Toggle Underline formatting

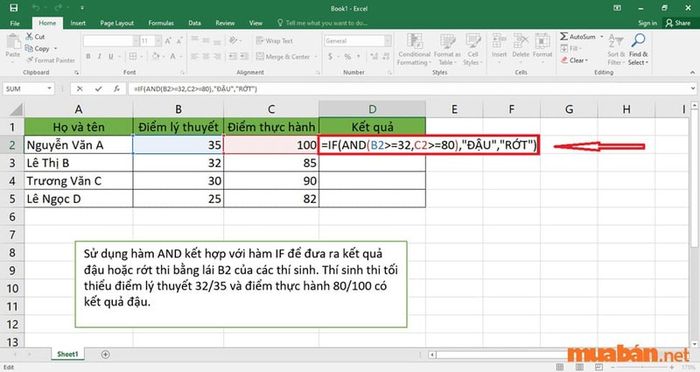pos(111,56)
